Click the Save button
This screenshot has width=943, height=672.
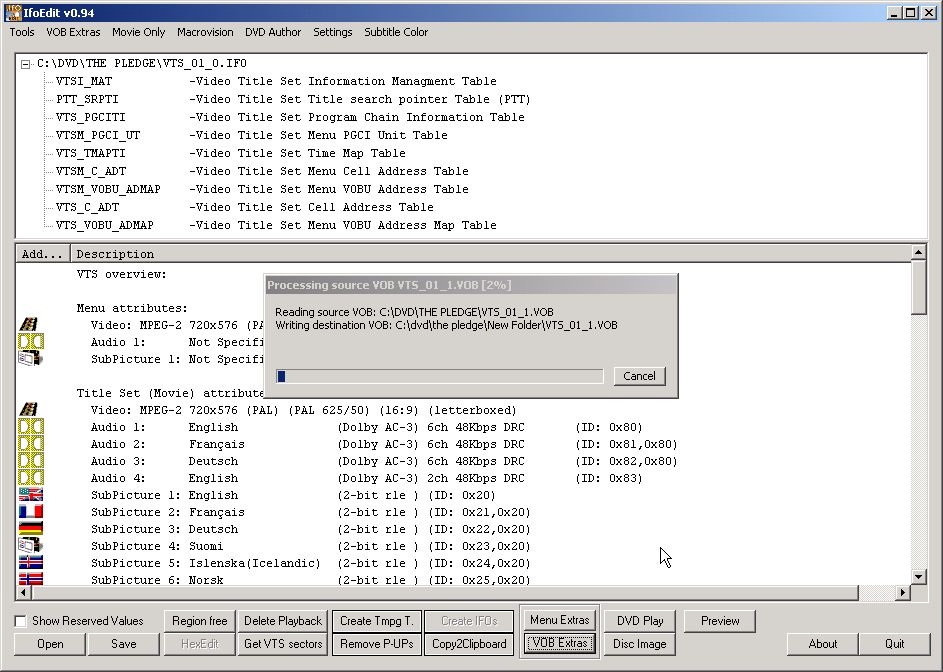(x=123, y=644)
